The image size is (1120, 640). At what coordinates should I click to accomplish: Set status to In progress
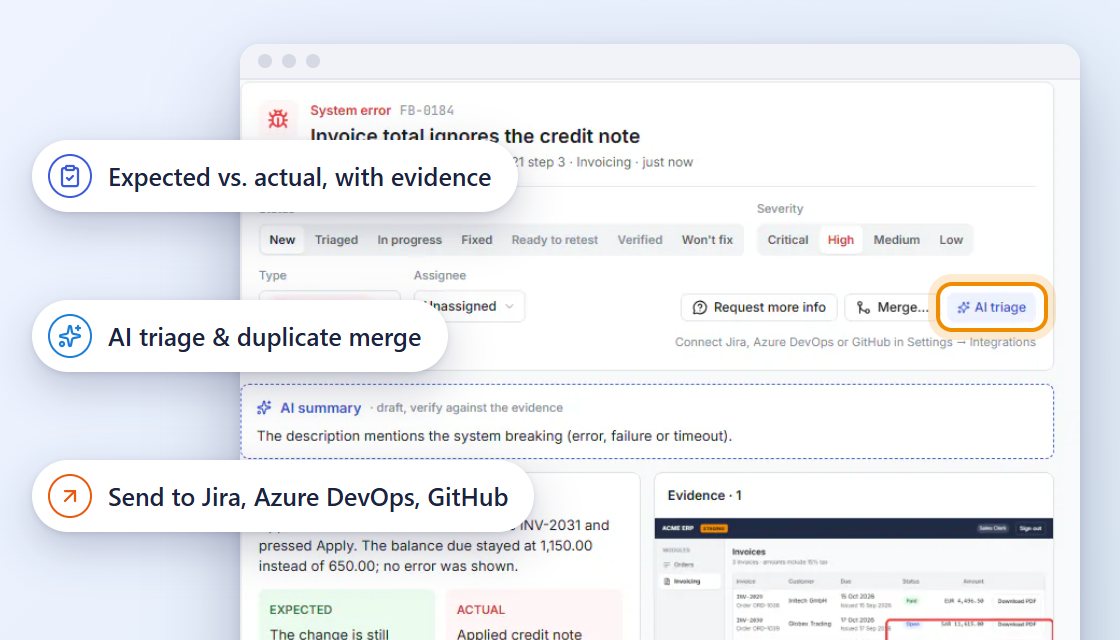click(409, 240)
